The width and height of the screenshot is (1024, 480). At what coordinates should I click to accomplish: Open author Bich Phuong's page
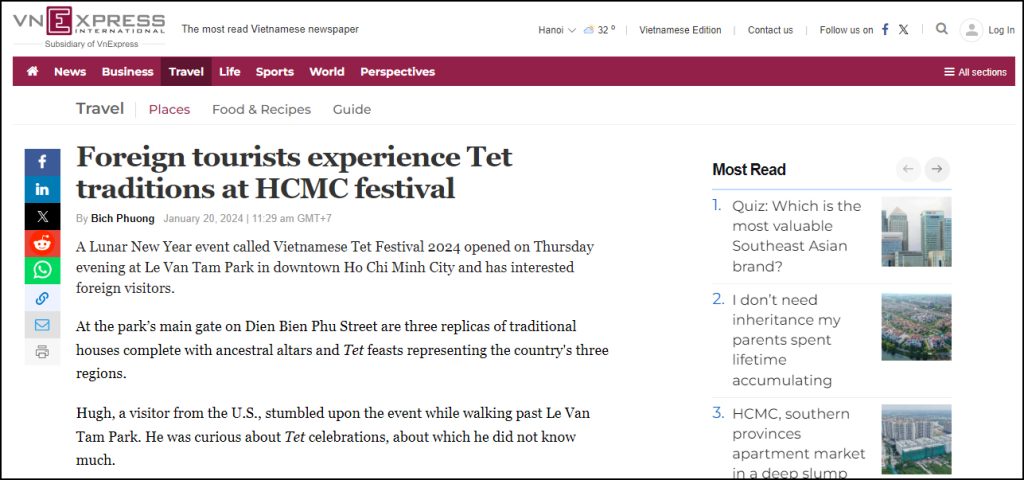(123, 218)
